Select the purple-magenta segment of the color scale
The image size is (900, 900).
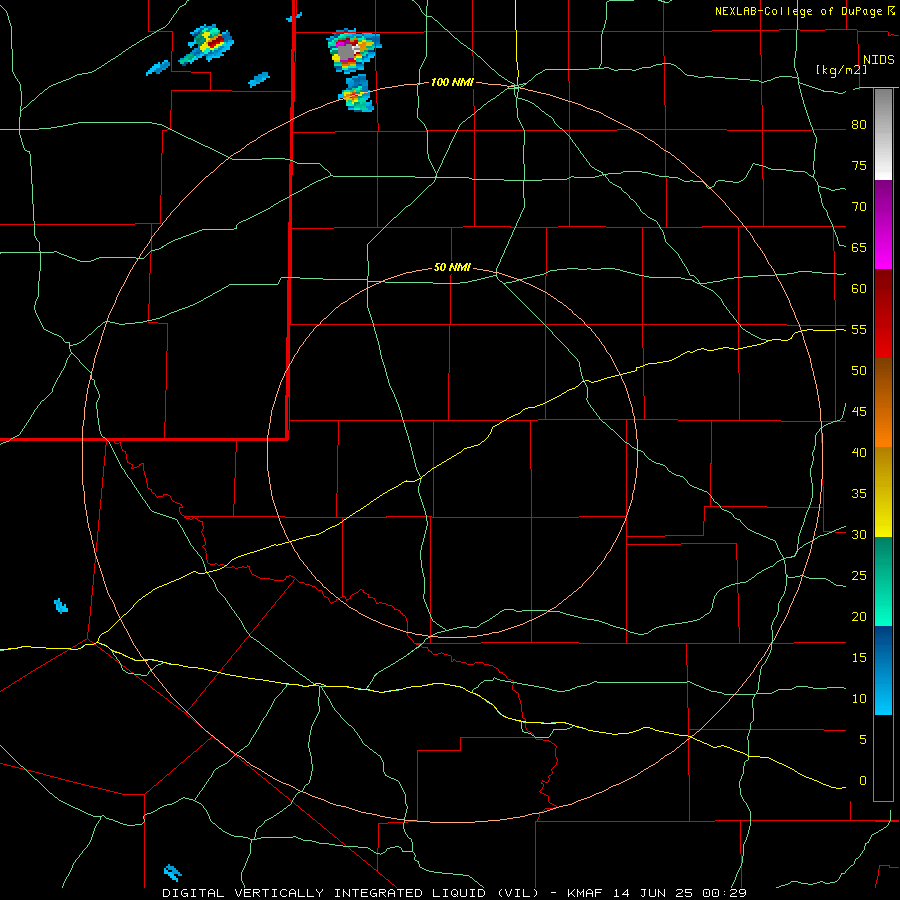pyautogui.click(x=883, y=225)
